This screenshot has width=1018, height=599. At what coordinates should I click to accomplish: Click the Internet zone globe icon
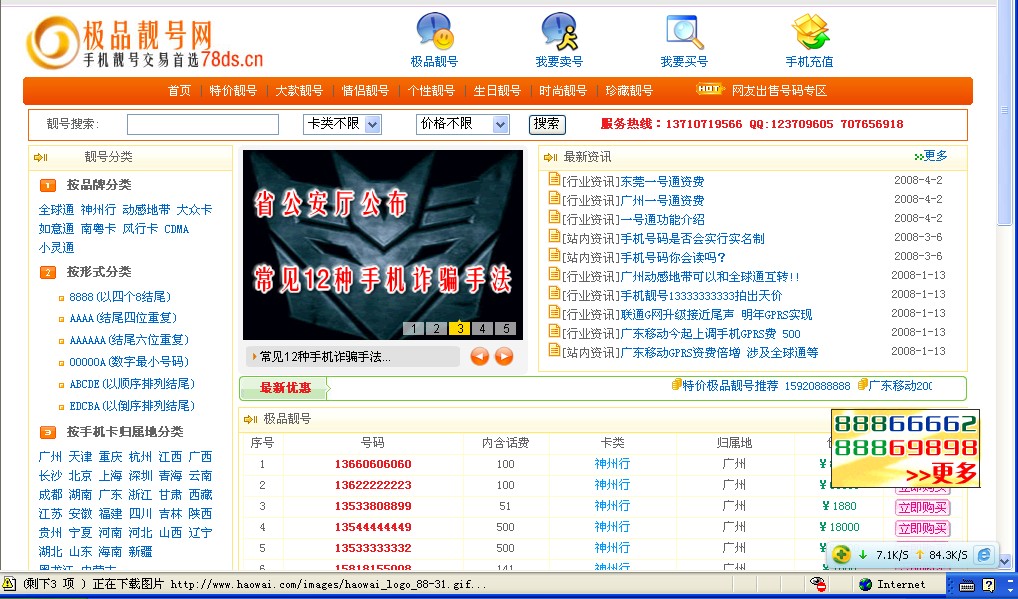[865, 584]
